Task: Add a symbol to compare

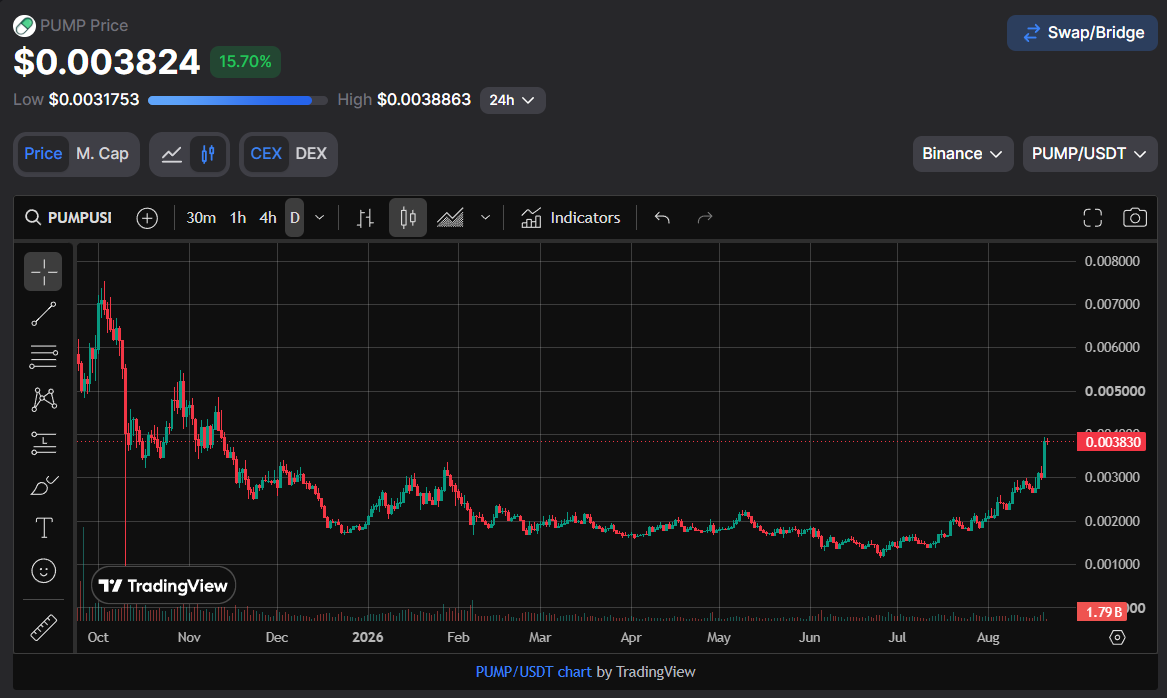Action: pyautogui.click(x=147, y=218)
